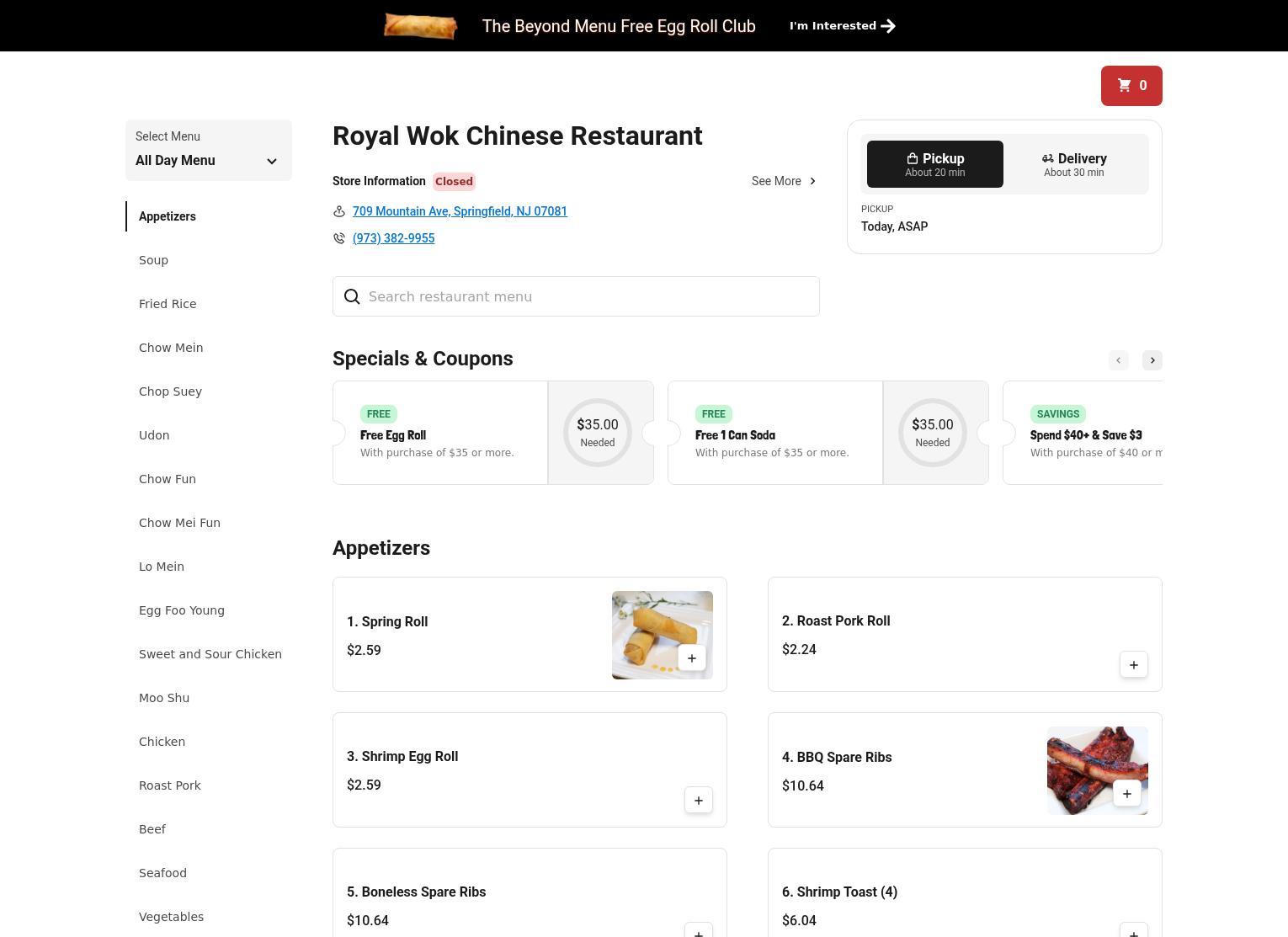This screenshot has height=937, width=1288.
Task: Go to Seafood category
Action: 162,873
